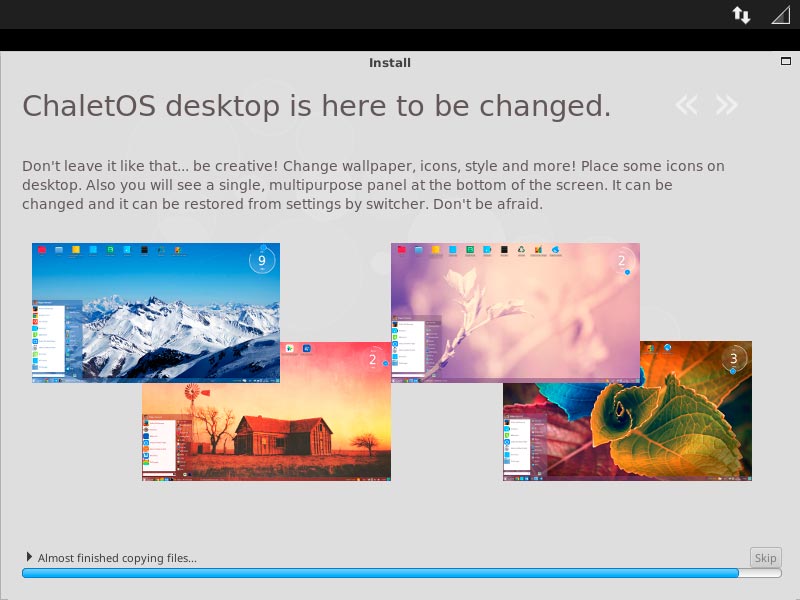Click the Install window title
Viewport: 800px width, 600px height.
(x=390, y=63)
